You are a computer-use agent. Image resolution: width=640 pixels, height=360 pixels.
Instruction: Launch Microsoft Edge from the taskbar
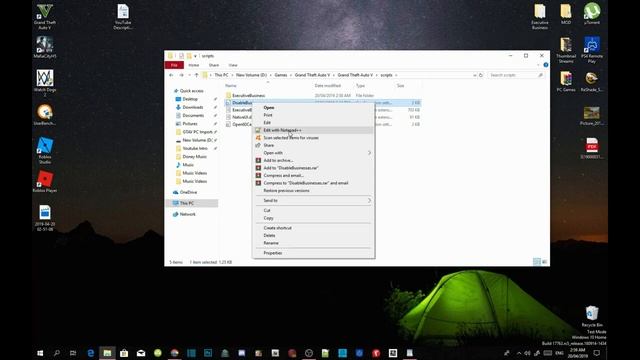pos(91,353)
